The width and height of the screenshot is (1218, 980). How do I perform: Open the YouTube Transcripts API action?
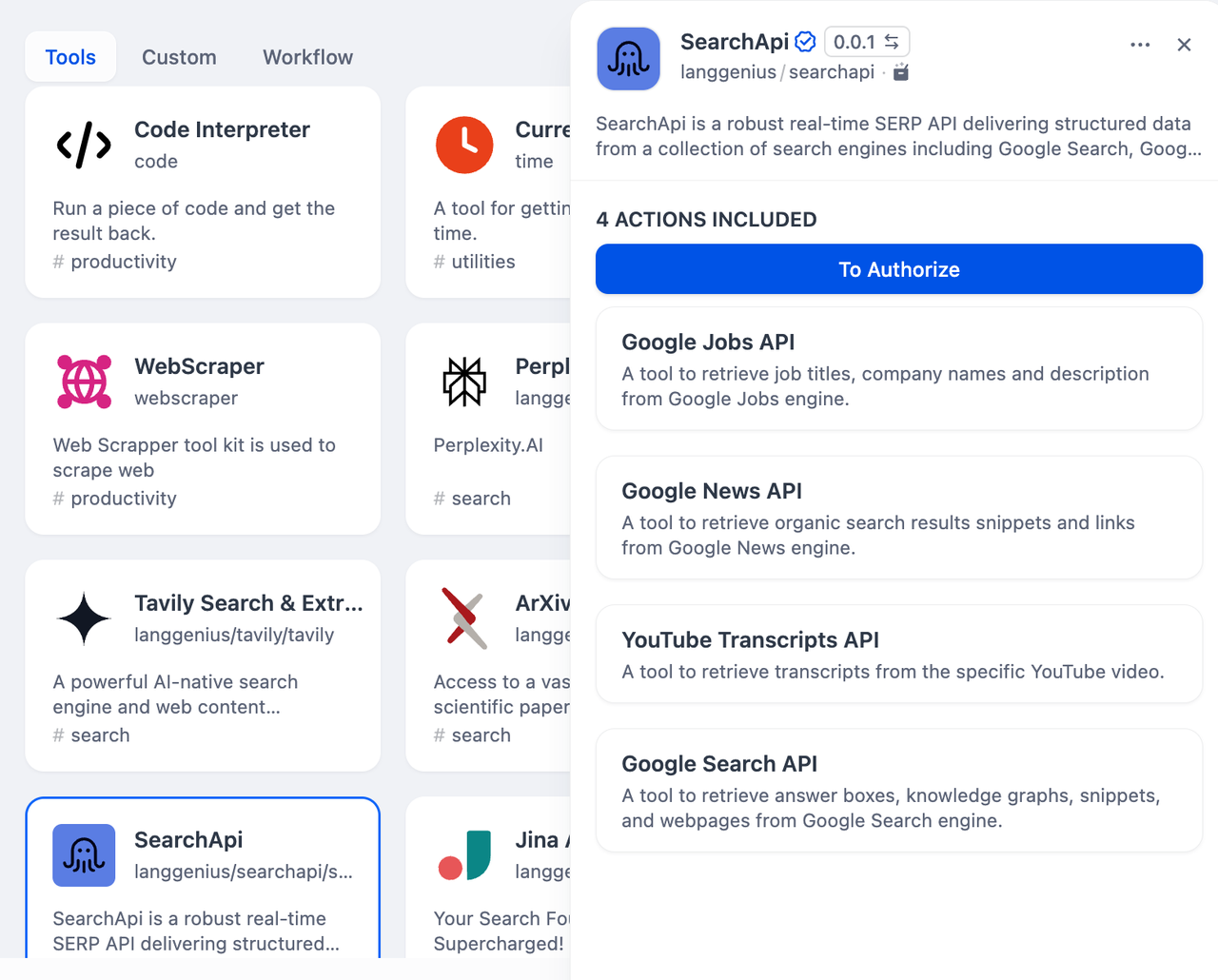[898, 654]
